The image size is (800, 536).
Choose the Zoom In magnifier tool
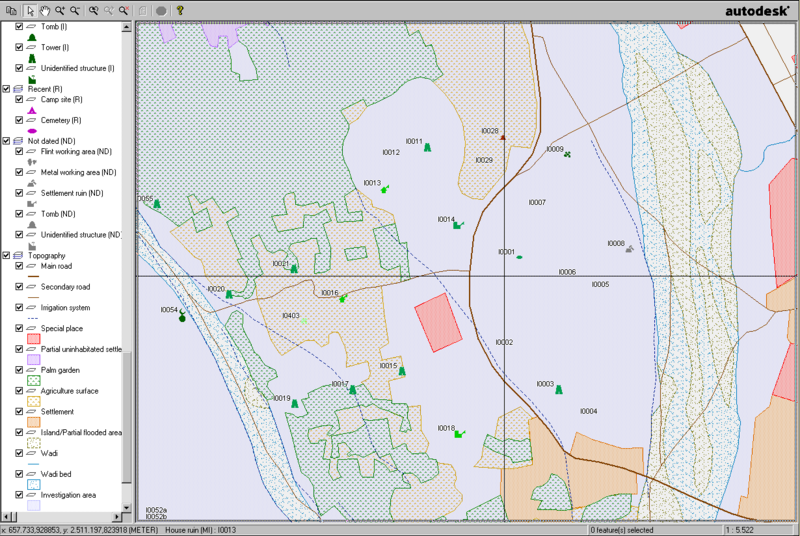[60, 10]
